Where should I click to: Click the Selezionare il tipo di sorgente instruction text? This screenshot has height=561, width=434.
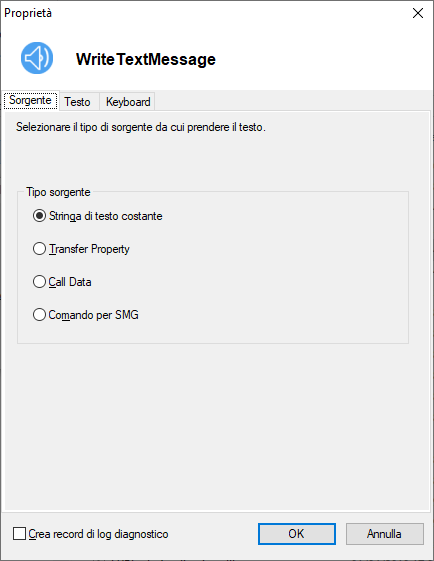(141, 127)
